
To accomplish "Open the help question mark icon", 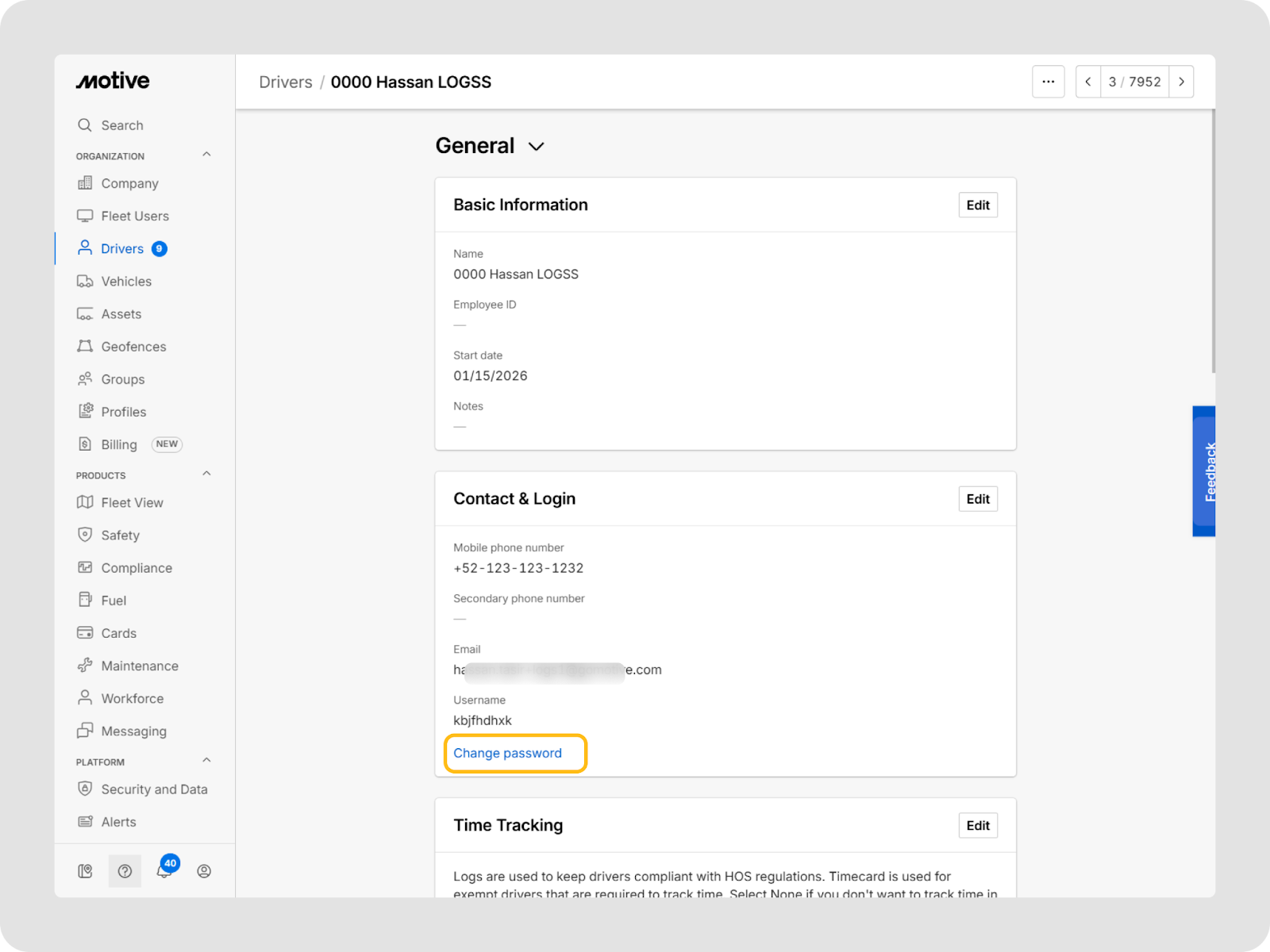I will click(125, 871).
